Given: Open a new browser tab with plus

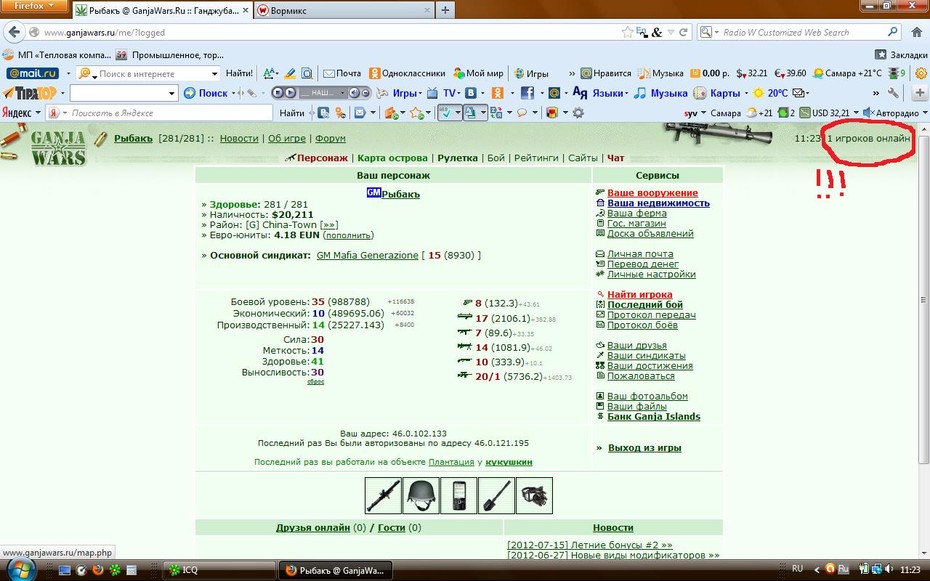Looking at the screenshot, I should point(445,10).
